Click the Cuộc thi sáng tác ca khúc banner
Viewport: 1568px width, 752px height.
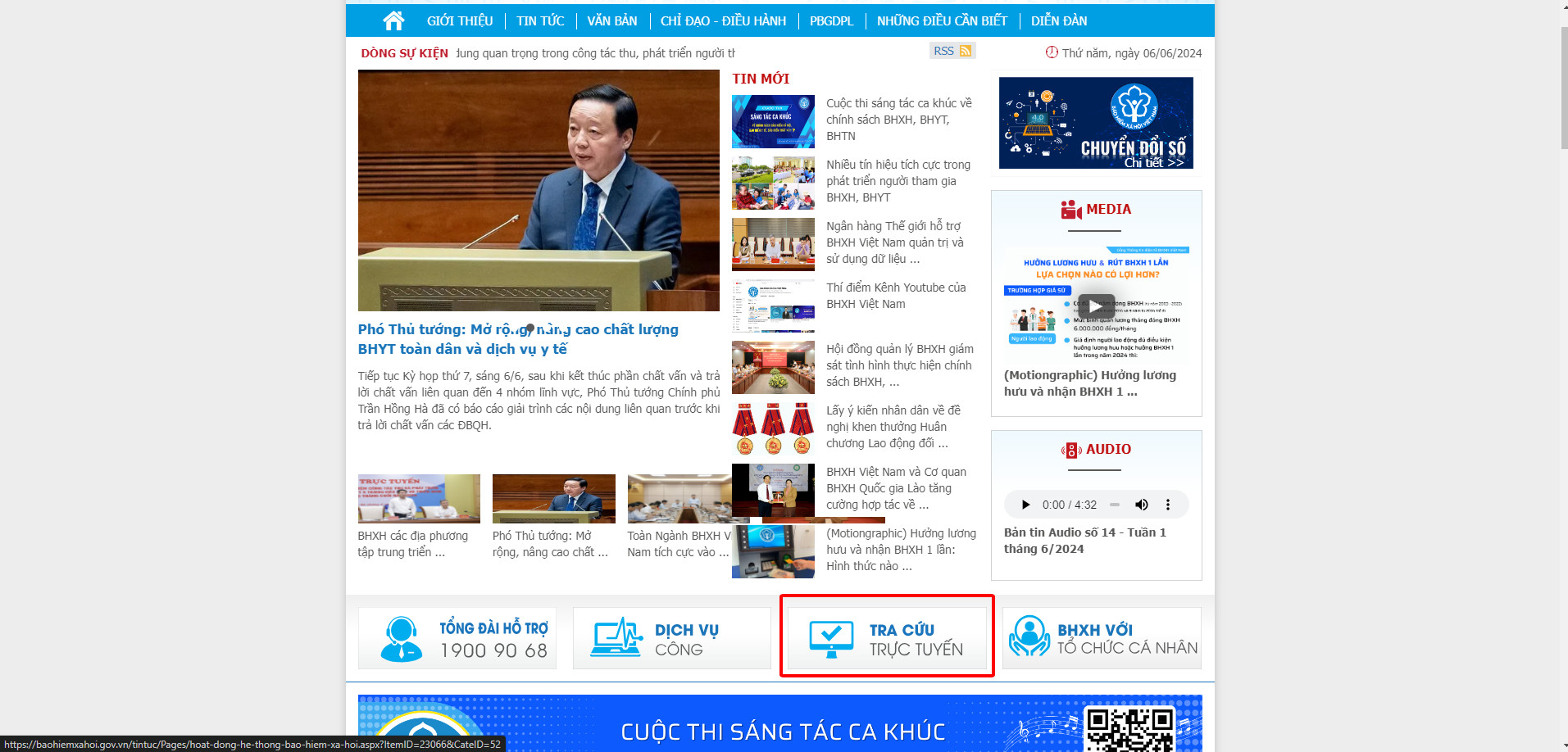point(779,723)
